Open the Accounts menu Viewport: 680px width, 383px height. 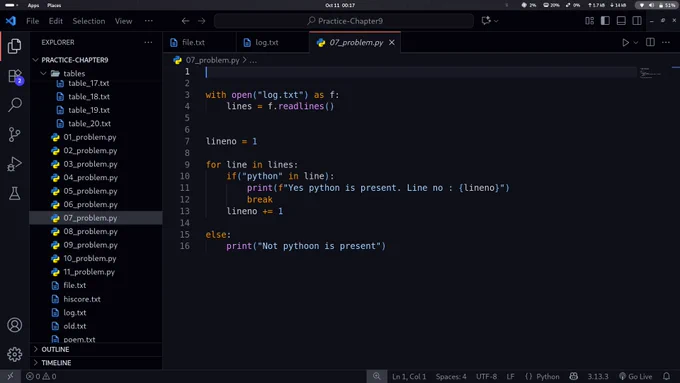14,325
